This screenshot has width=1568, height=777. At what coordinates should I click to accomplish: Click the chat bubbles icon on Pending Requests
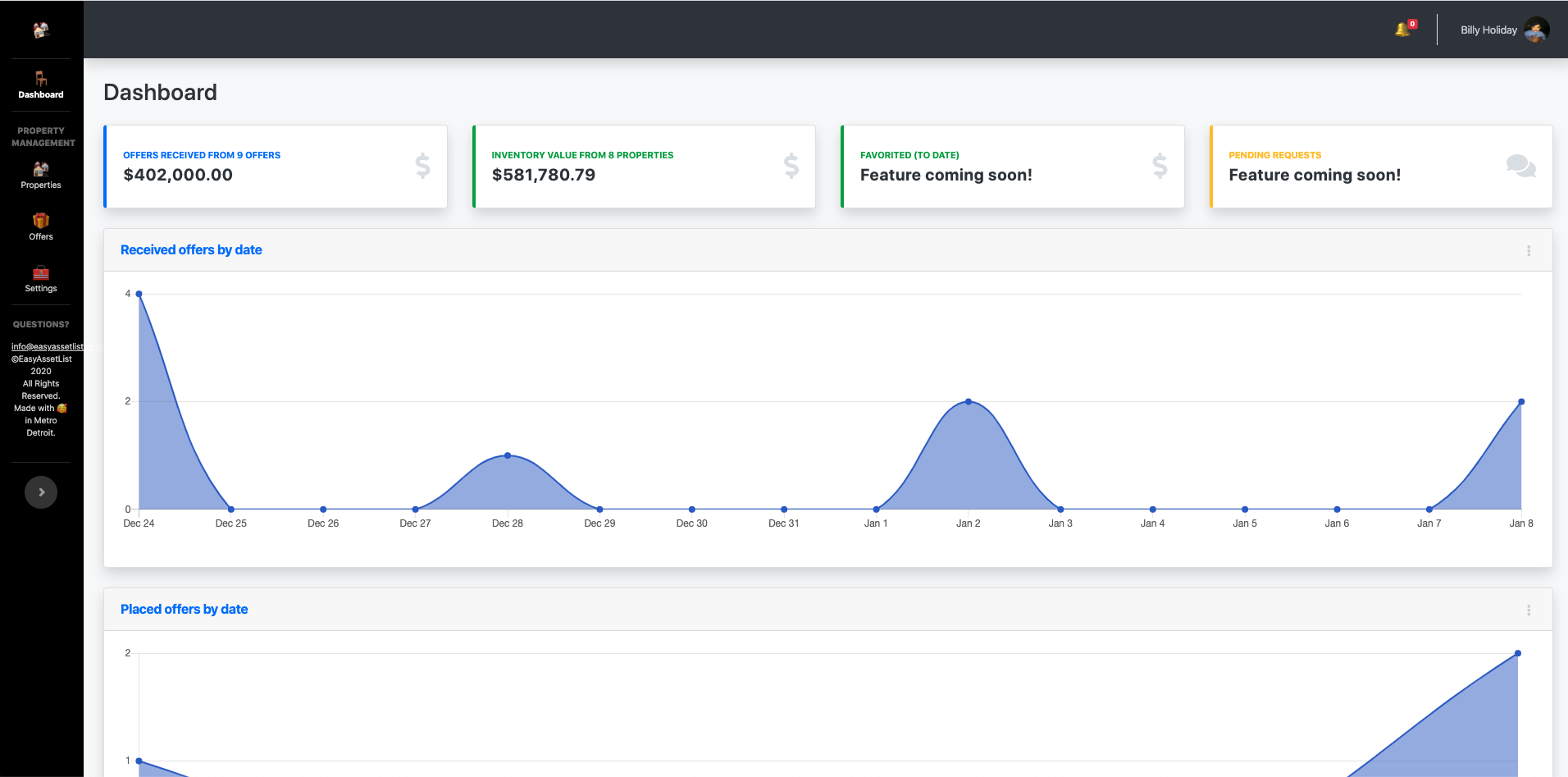pos(1520,167)
